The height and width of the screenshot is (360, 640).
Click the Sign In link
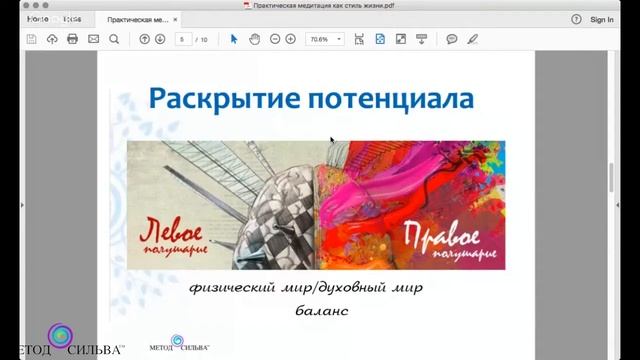[602, 20]
